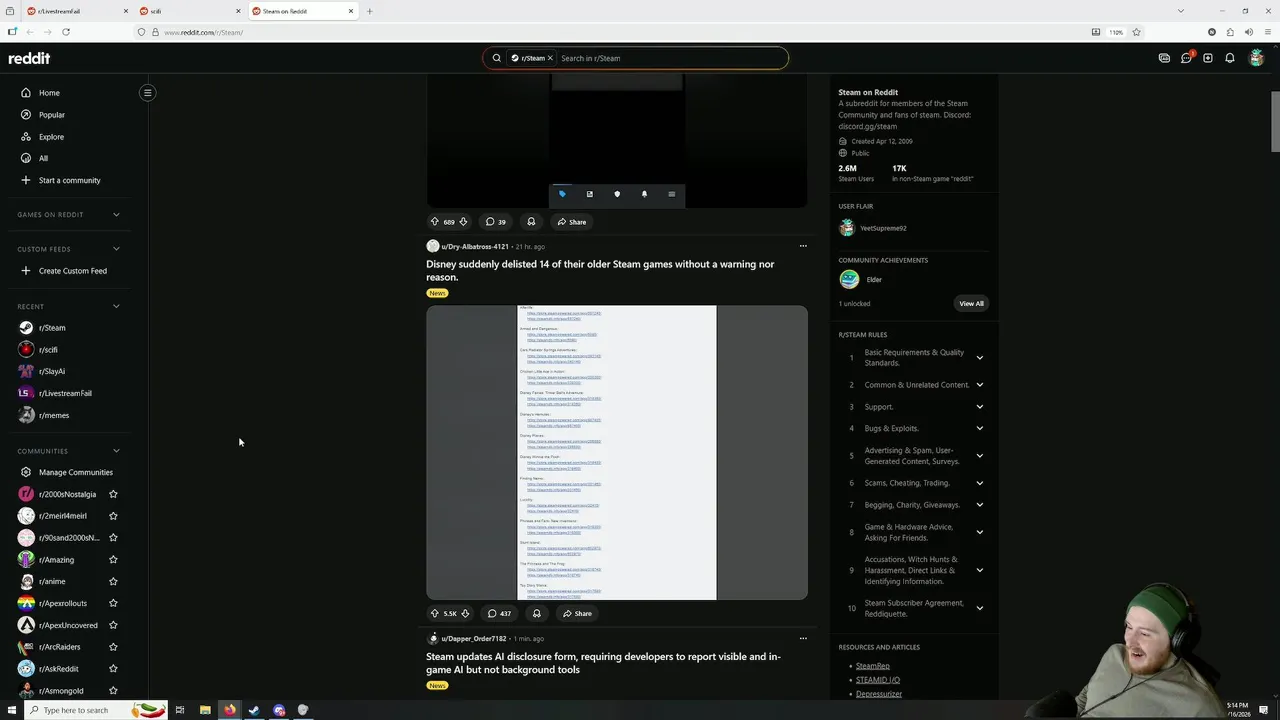
Task: Open r/memes from recent list
Action: tap(54, 415)
